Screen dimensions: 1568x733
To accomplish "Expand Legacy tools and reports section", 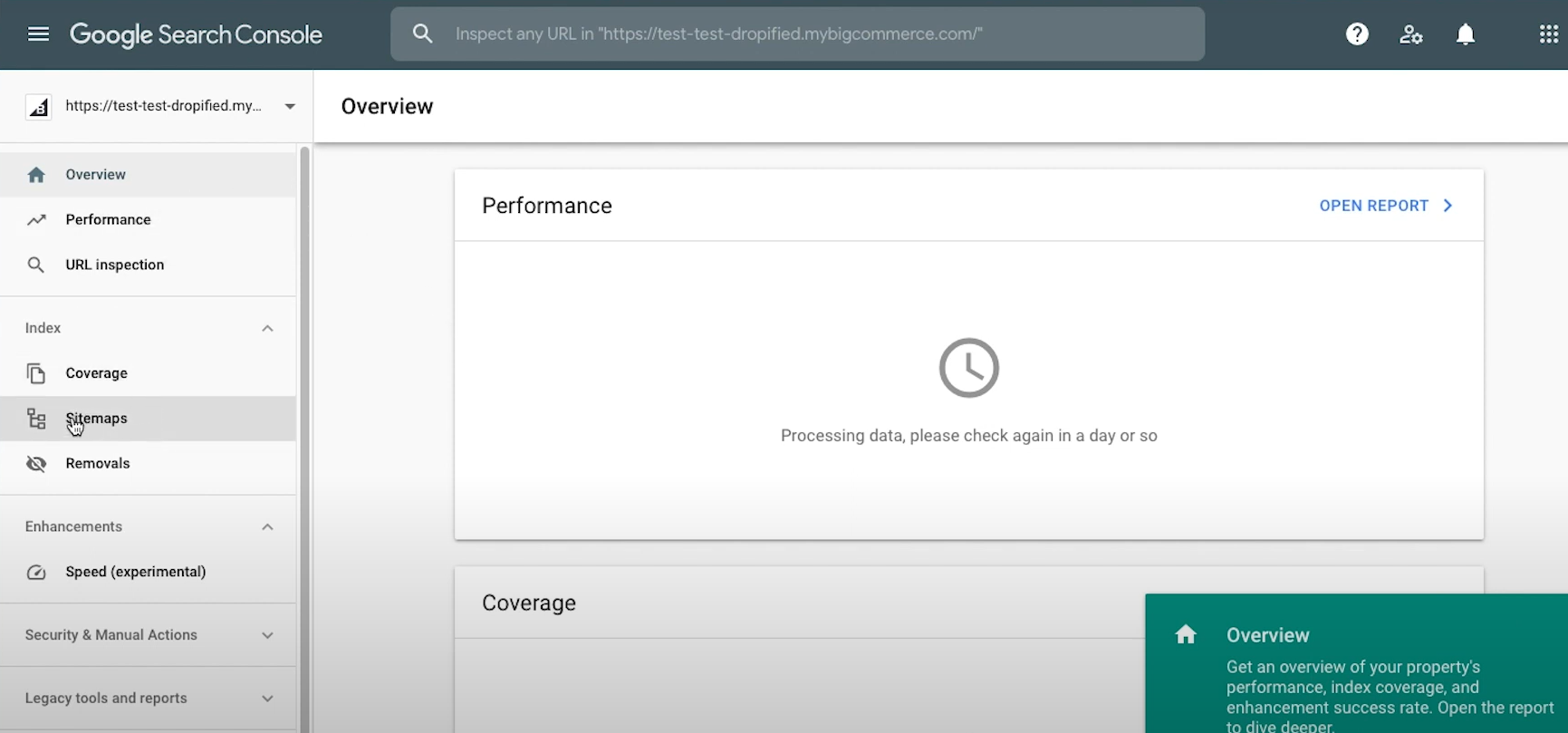I will pyautogui.click(x=148, y=699).
